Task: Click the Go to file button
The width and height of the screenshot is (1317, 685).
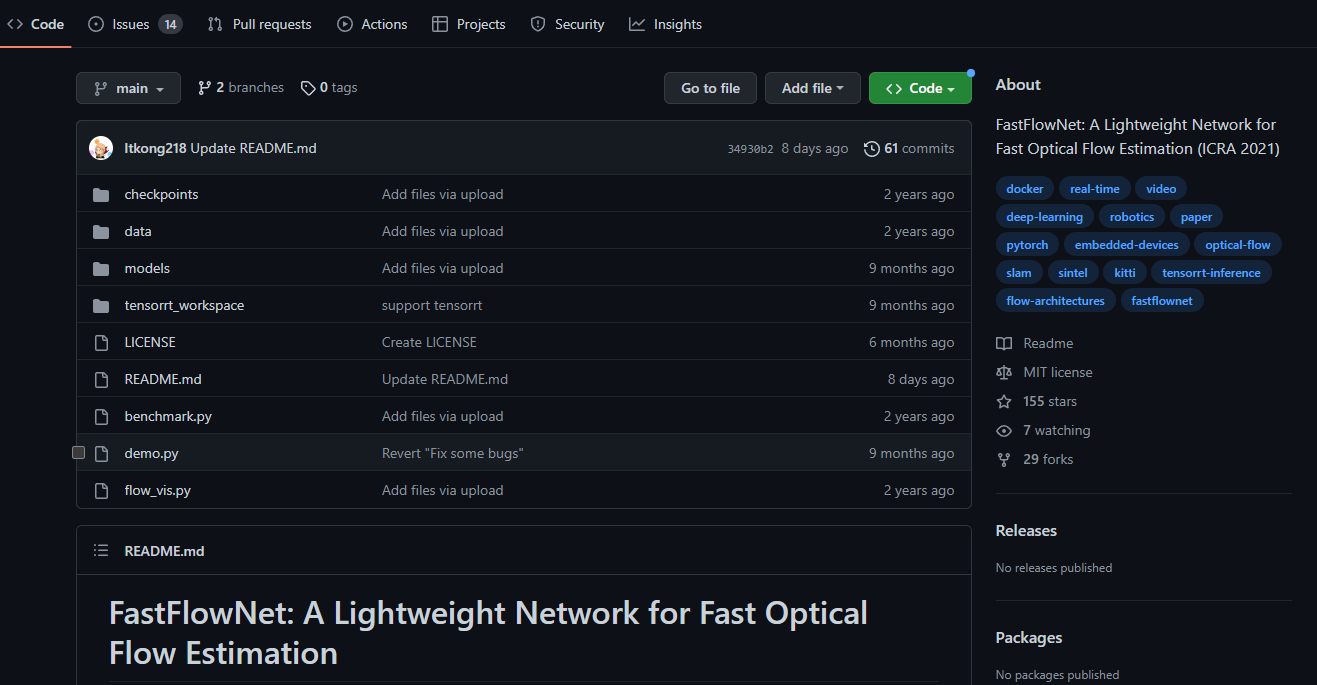Action: pyautogui.click(x=710, y=88)
